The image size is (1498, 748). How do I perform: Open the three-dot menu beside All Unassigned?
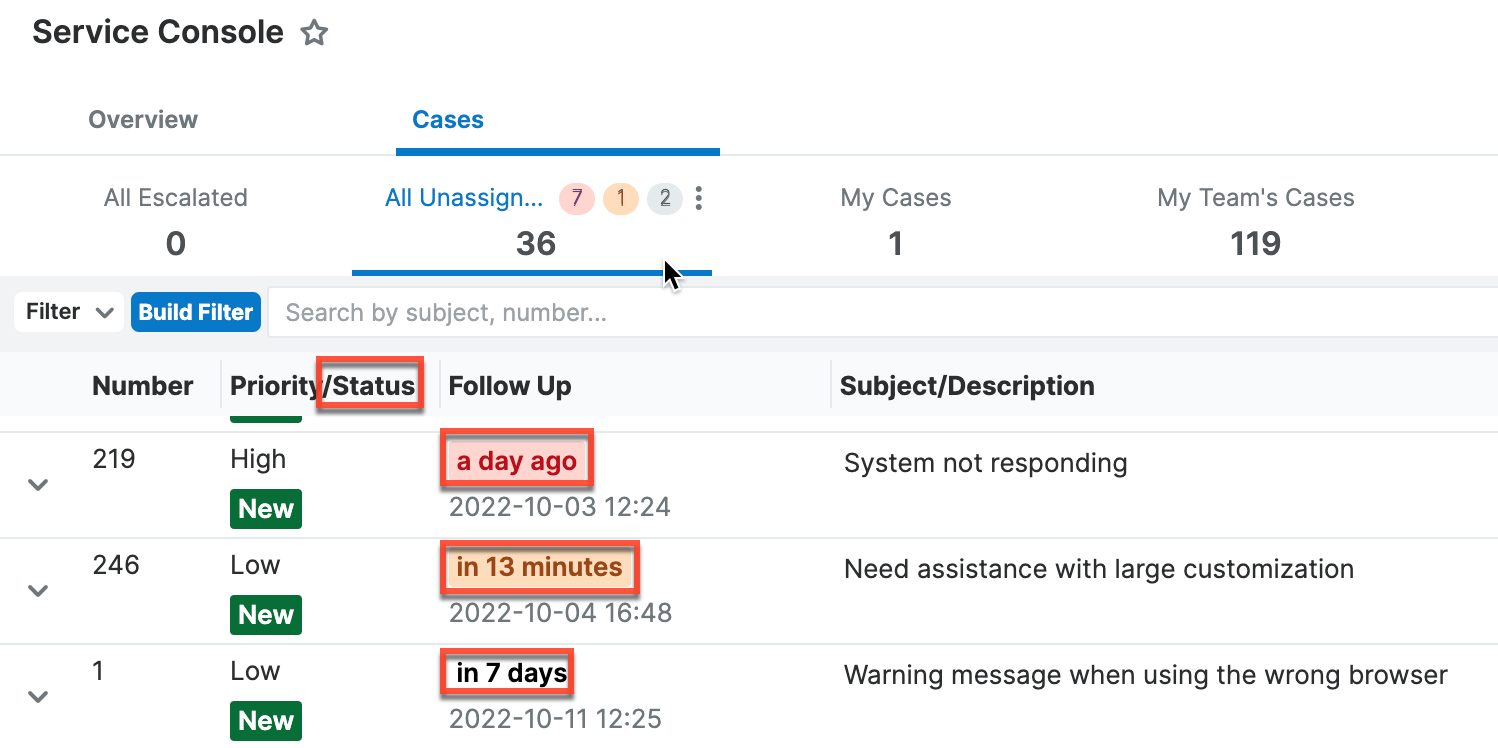click(699, 199)
